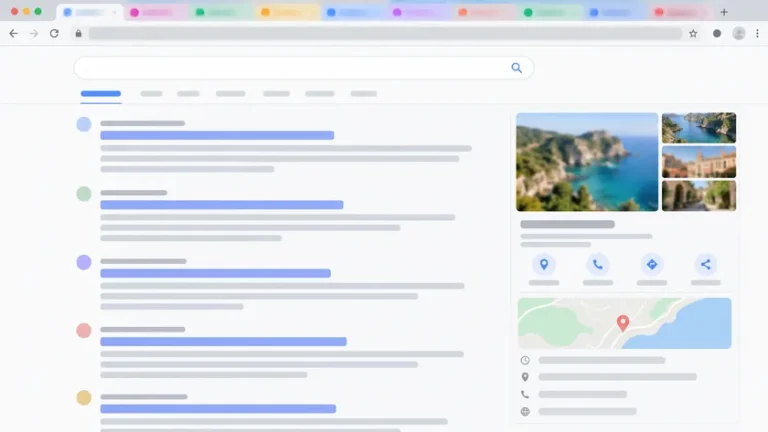Image resolution: width=768 pixels, height=432 pixels.
Task: Click the globe website icon
Action: 525,411
